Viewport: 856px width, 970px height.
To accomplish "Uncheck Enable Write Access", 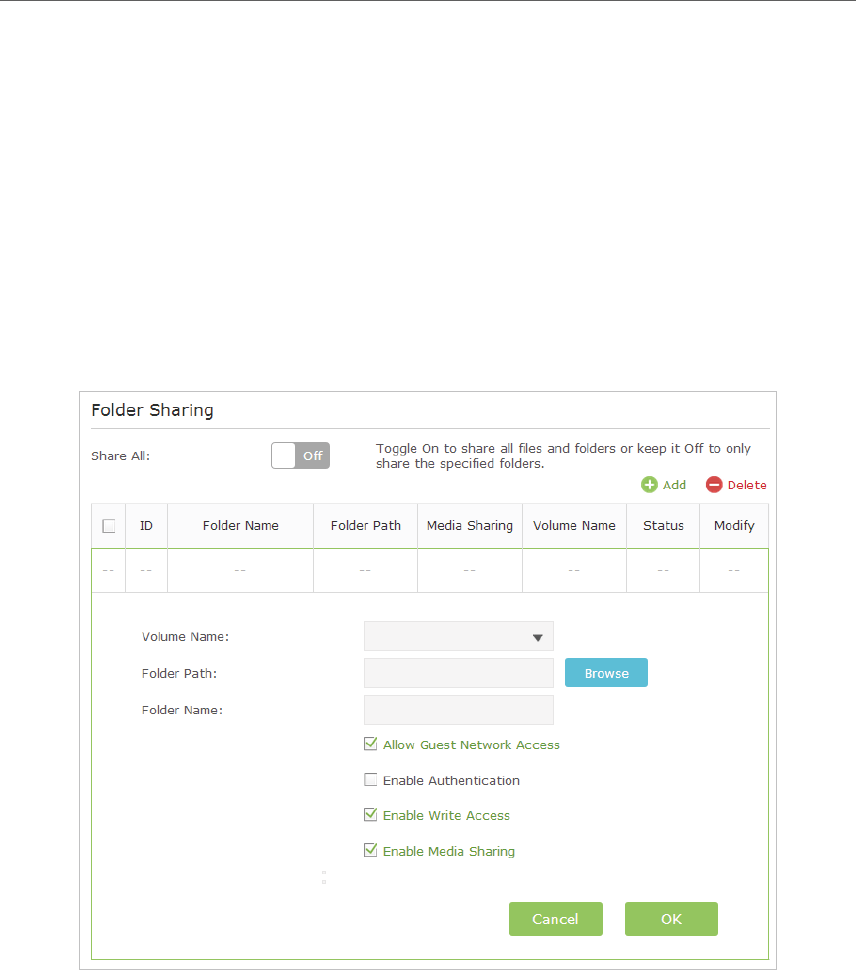I will [370, 815].
